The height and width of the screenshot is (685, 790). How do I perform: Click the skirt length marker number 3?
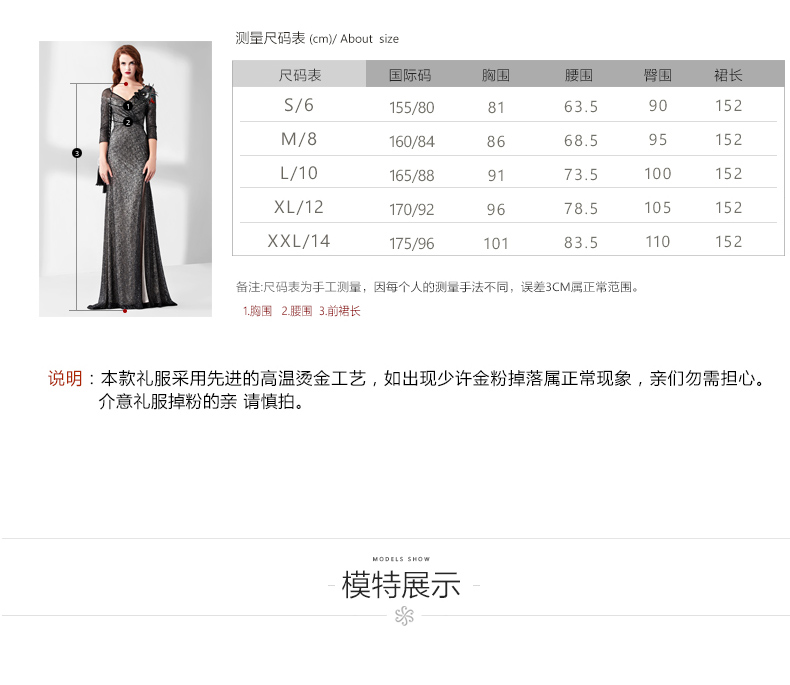pos(76,153)
